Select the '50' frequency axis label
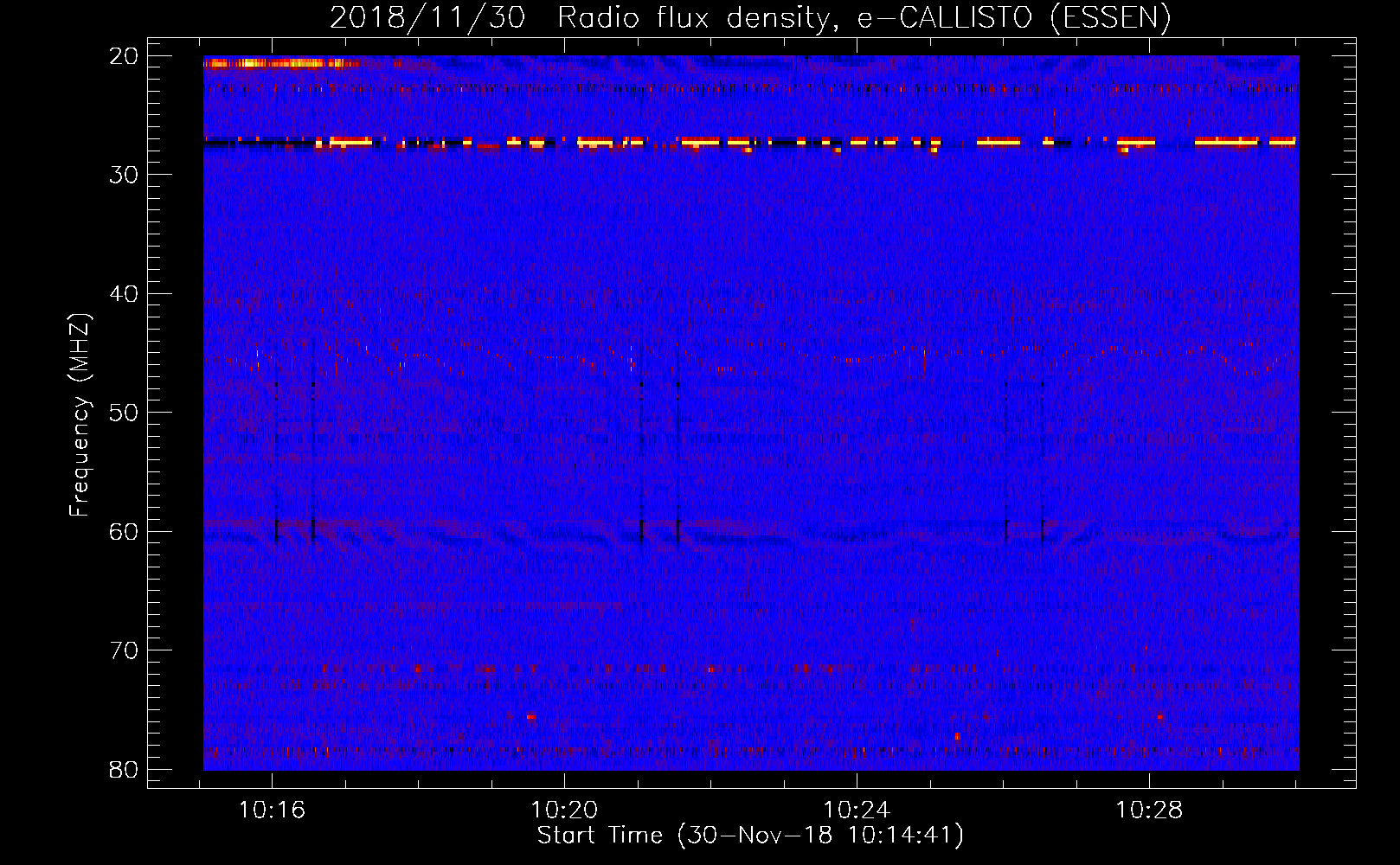The image size is (1400, 865). point(124,413)
